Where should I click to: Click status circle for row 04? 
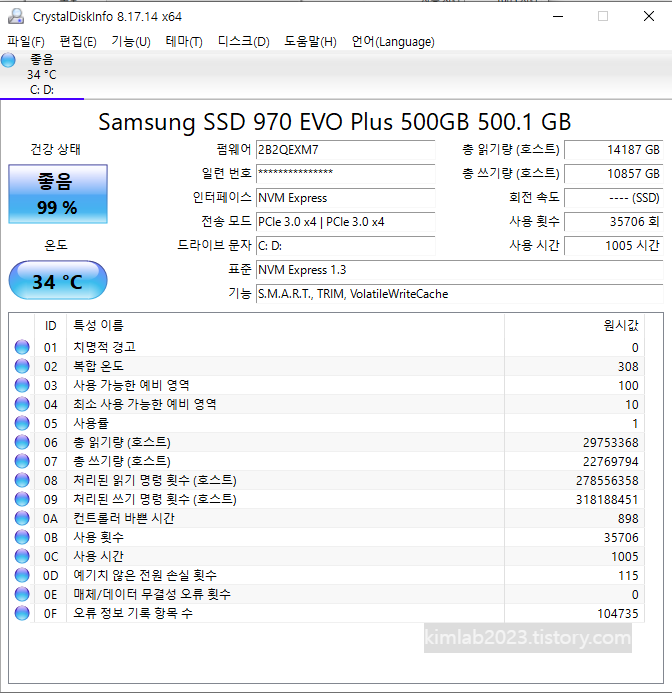pyautogui.click(x=22, y=404)
